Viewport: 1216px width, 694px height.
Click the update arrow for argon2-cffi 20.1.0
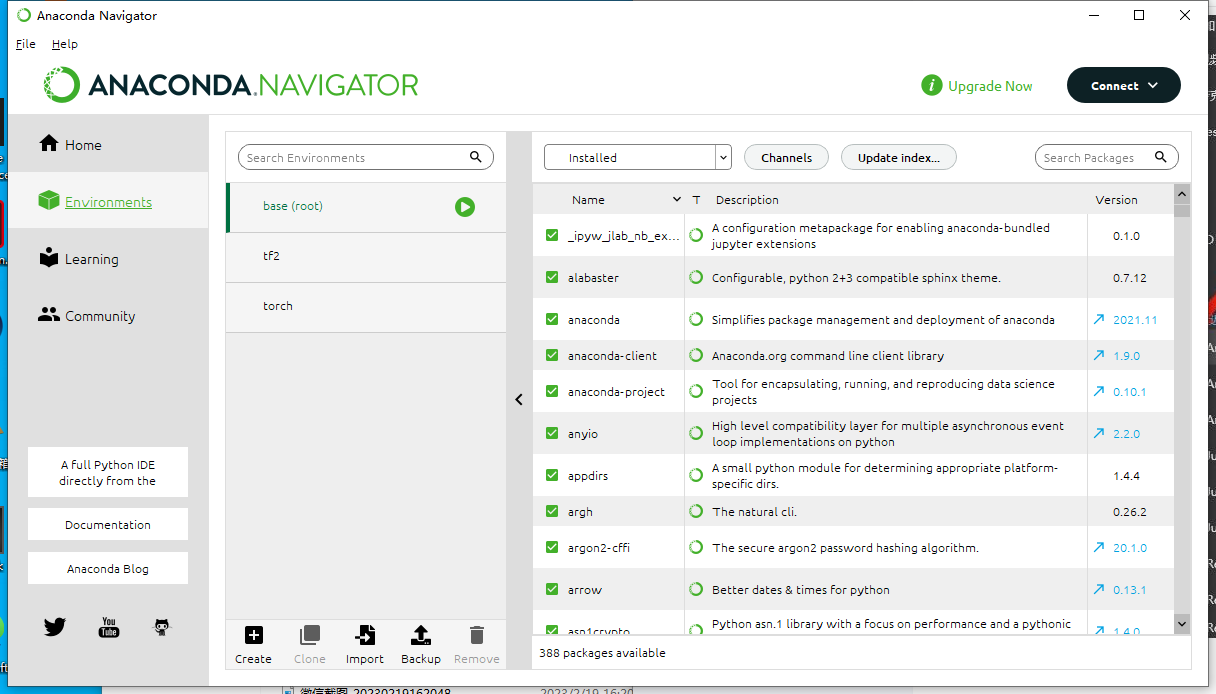coord(1099,548)
